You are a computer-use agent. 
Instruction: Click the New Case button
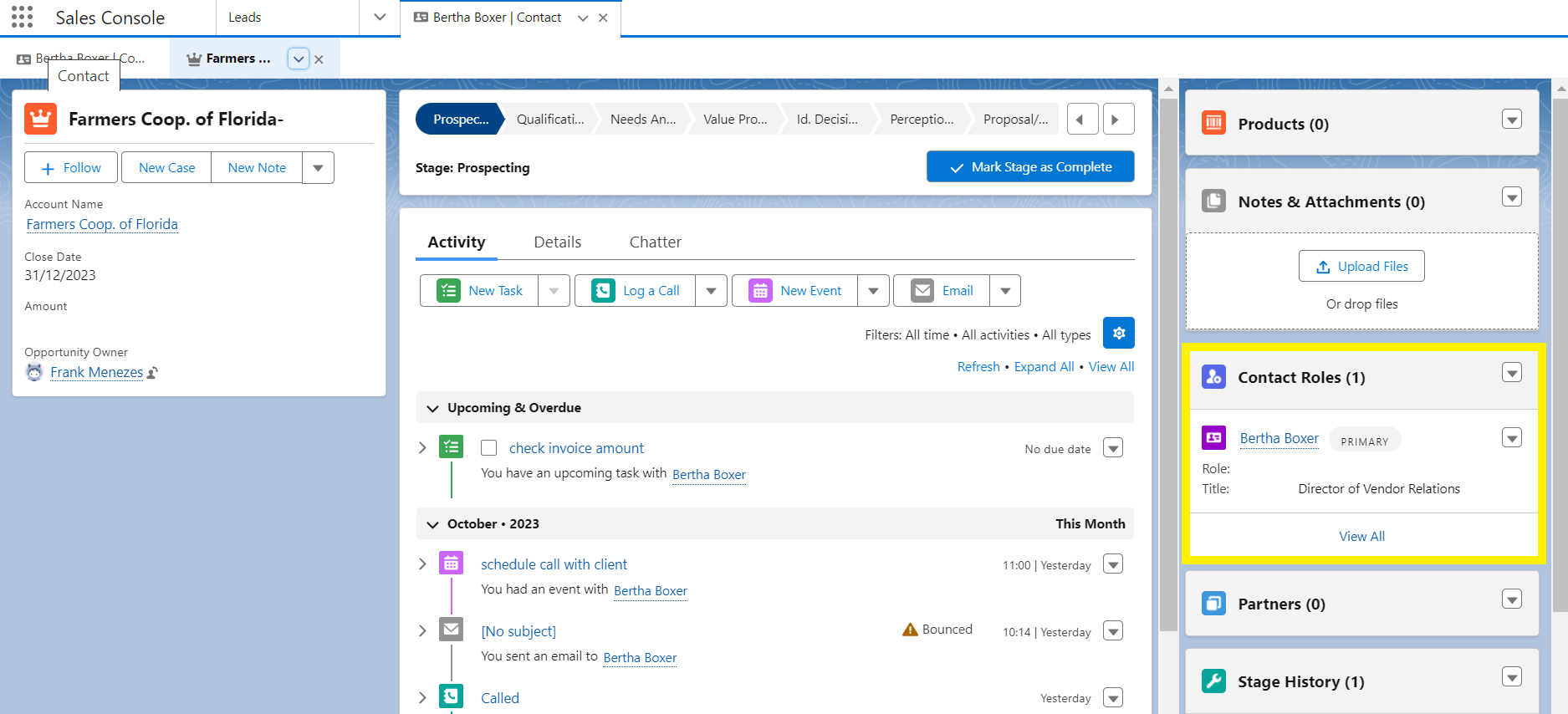[x=166, y=167]
